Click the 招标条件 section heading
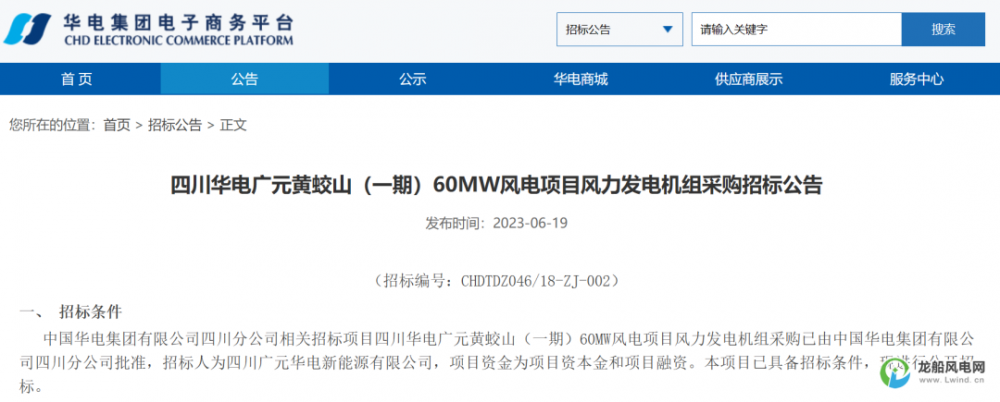1000x402 pixels. [x=90, y=312]
